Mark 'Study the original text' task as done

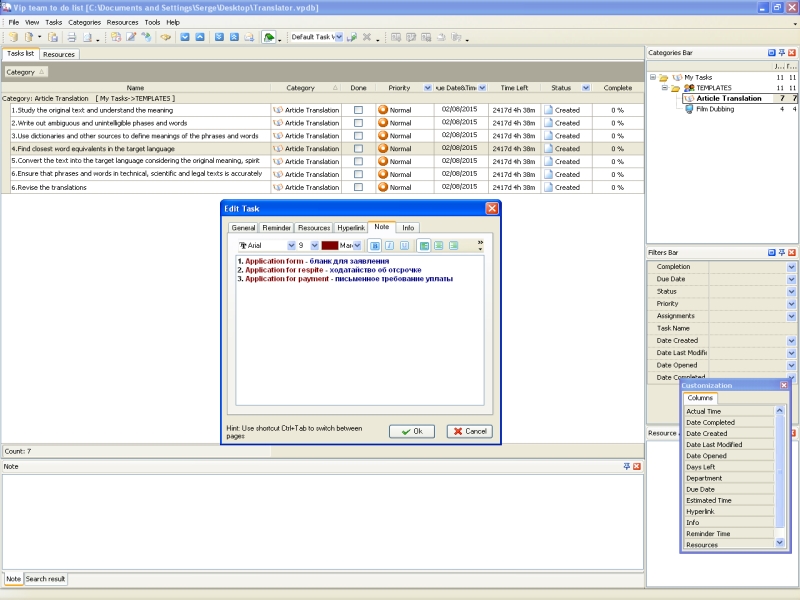tap(358, 110)
